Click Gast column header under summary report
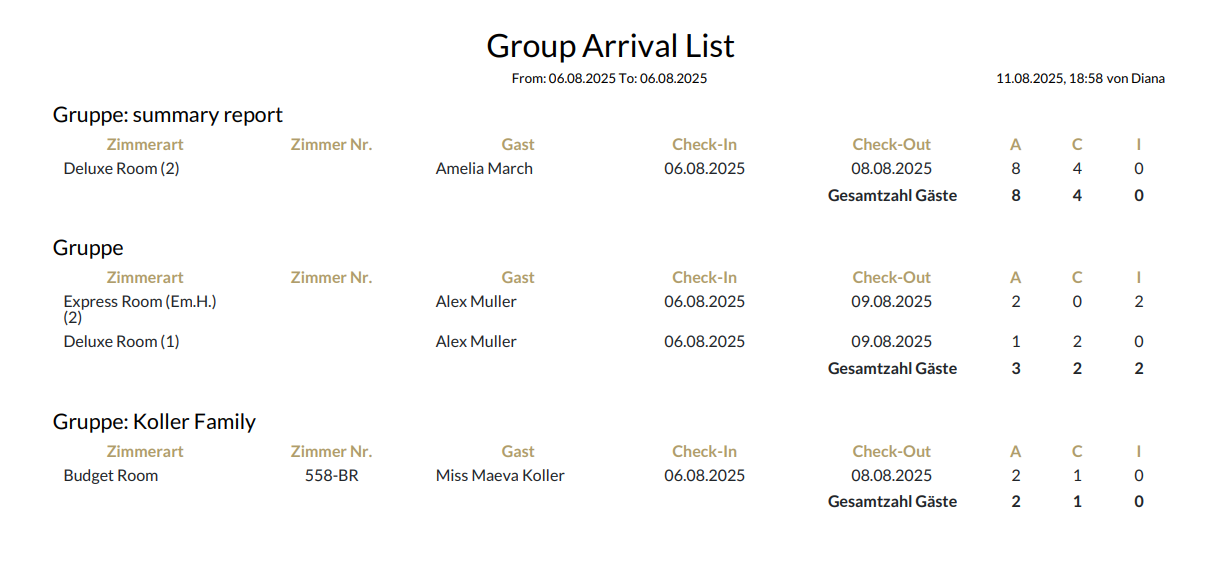Screen dimensions: 1224x574 518,145
